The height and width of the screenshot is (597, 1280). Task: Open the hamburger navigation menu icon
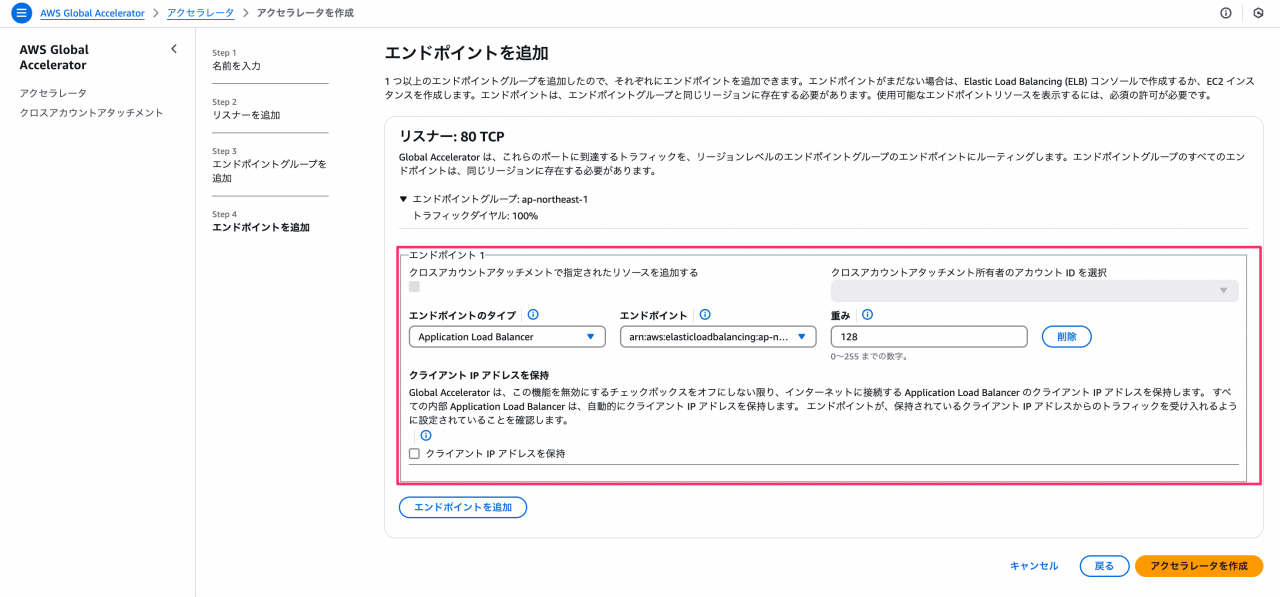click(x=21, y=13)
